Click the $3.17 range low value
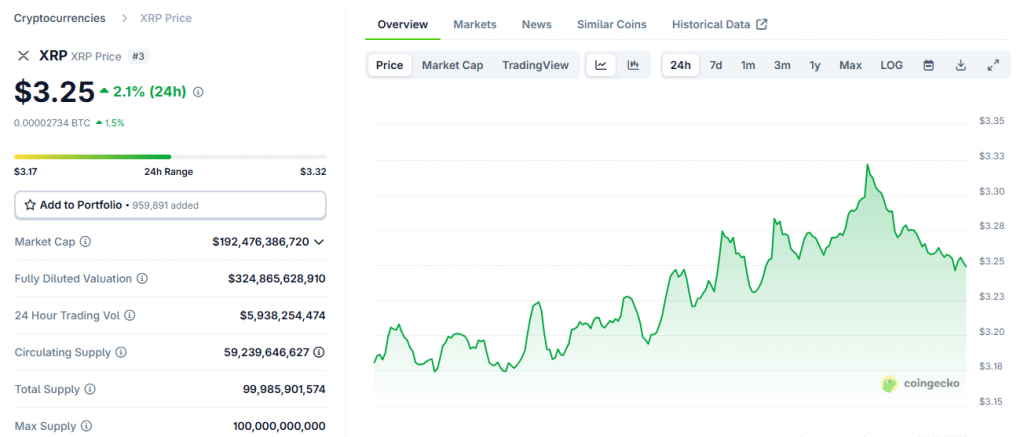 click(26, 172)
